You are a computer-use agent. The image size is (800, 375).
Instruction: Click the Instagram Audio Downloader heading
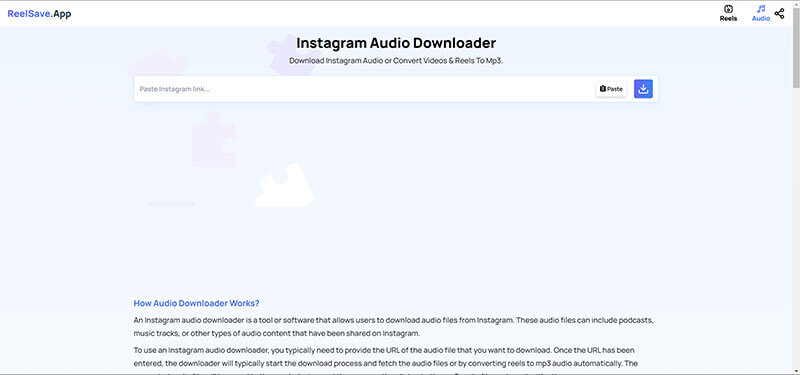396,43
